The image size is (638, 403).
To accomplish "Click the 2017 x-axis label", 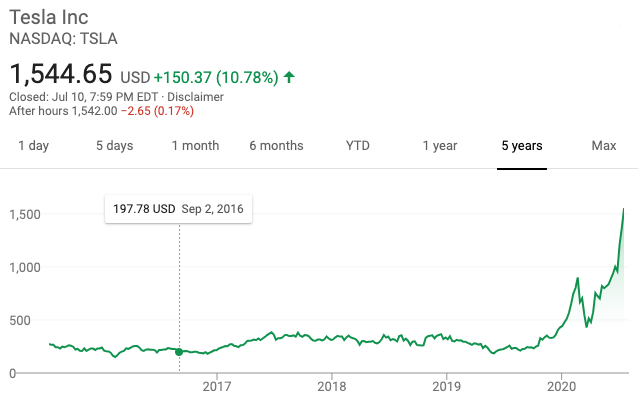I will (x=217, y=386).
